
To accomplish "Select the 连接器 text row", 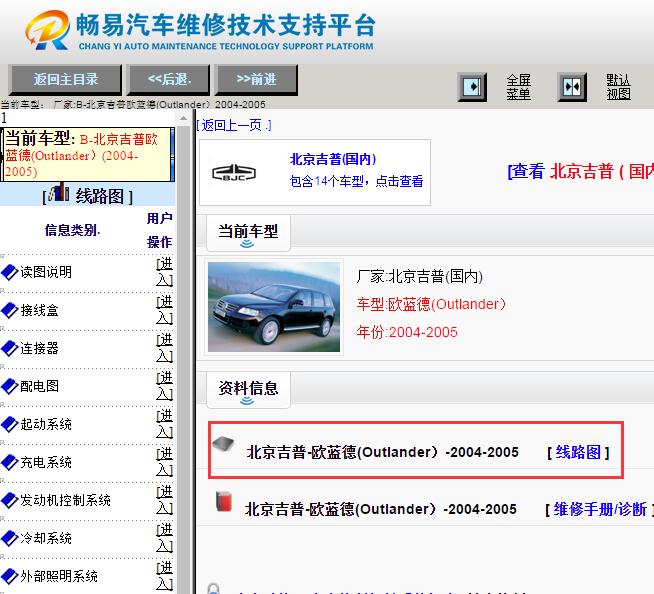I will [x=40, y=348].
